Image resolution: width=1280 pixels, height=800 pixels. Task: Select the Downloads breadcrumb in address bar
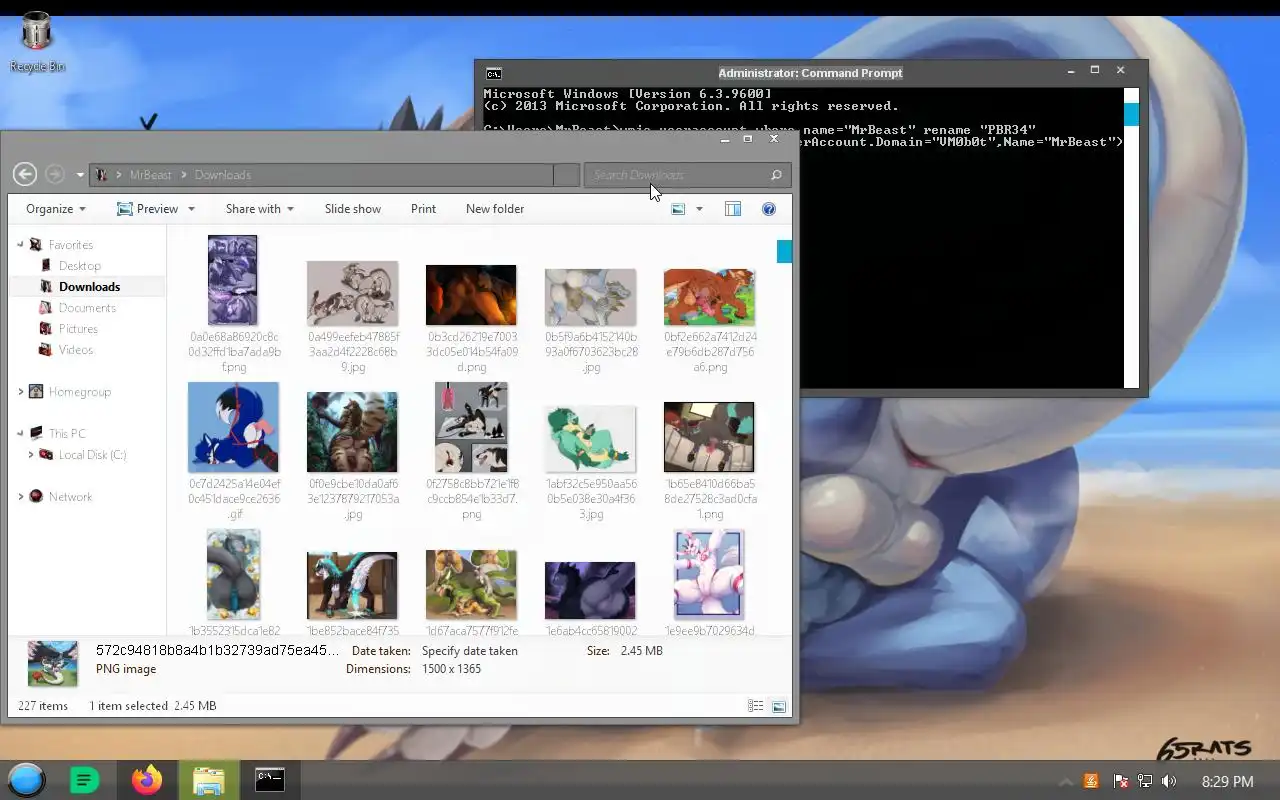point(222,175)
